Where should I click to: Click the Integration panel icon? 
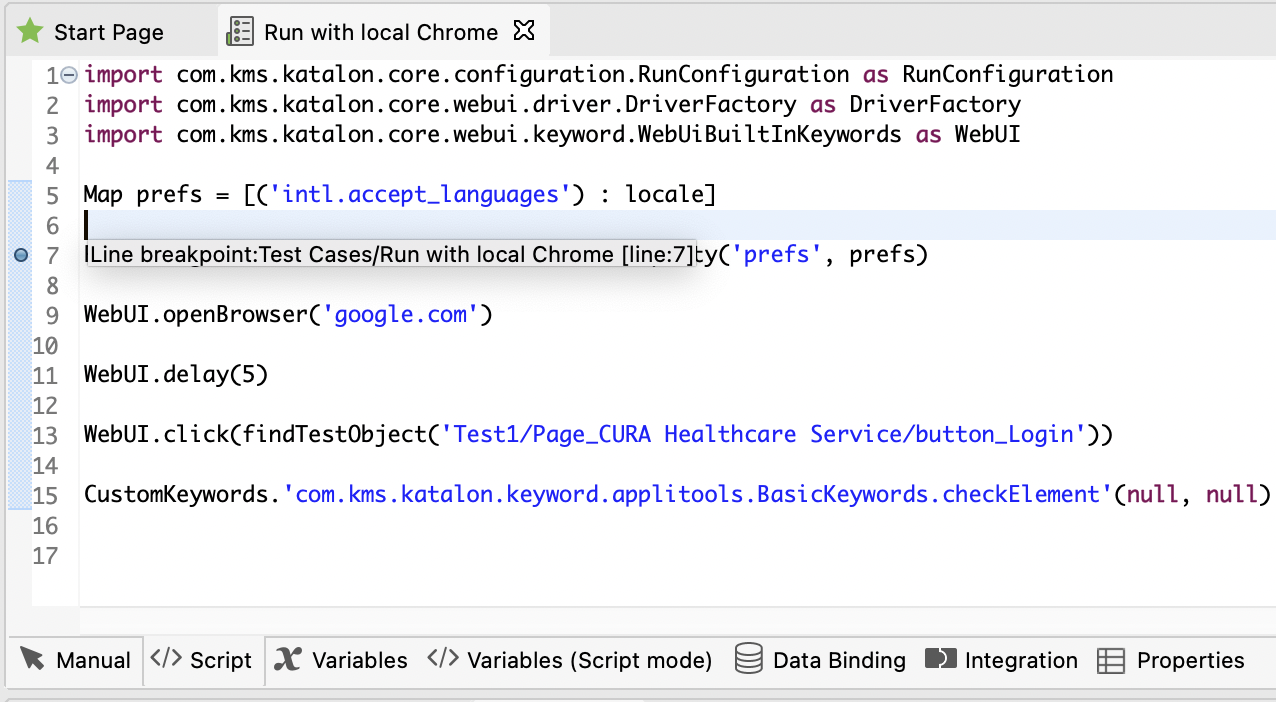[x=939, y=659]
